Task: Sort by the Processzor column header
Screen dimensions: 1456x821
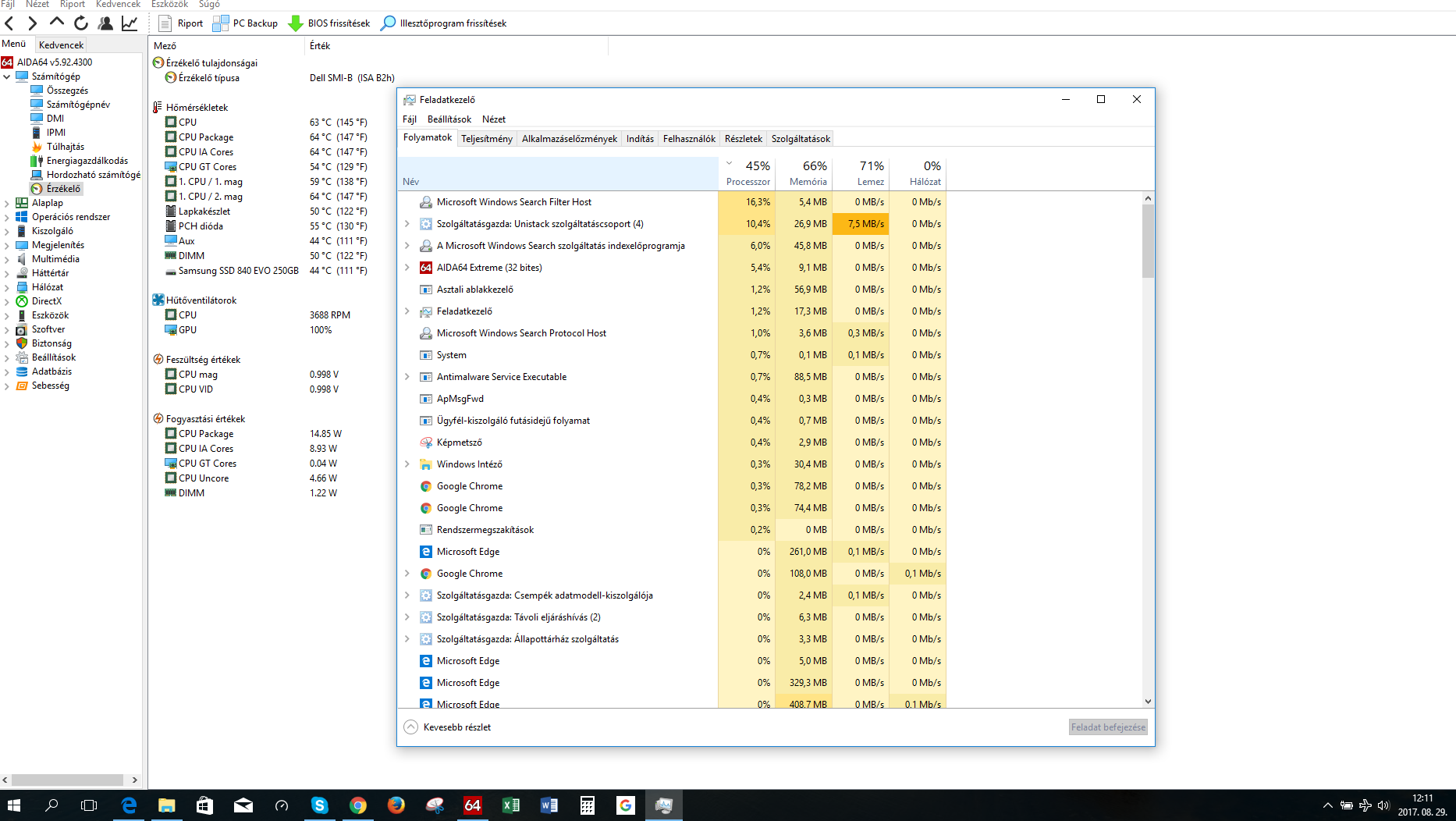Action: 748,173
